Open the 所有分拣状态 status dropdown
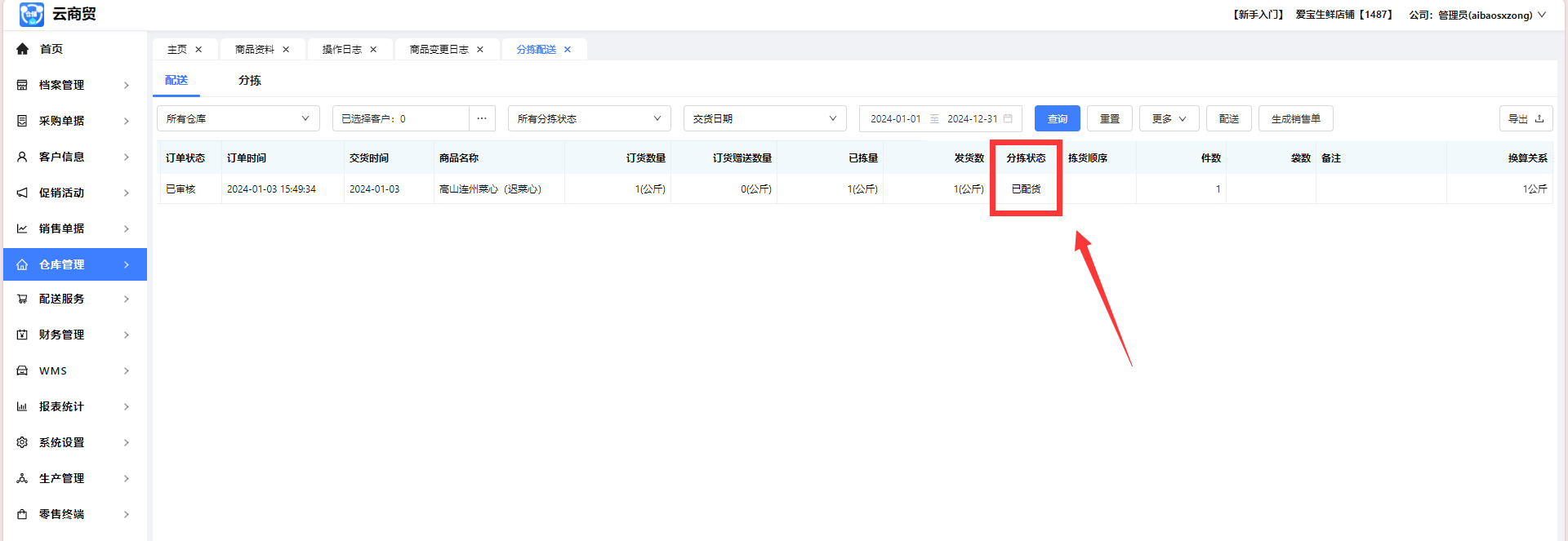The image size is (1568, 541). tap(589, 119)
